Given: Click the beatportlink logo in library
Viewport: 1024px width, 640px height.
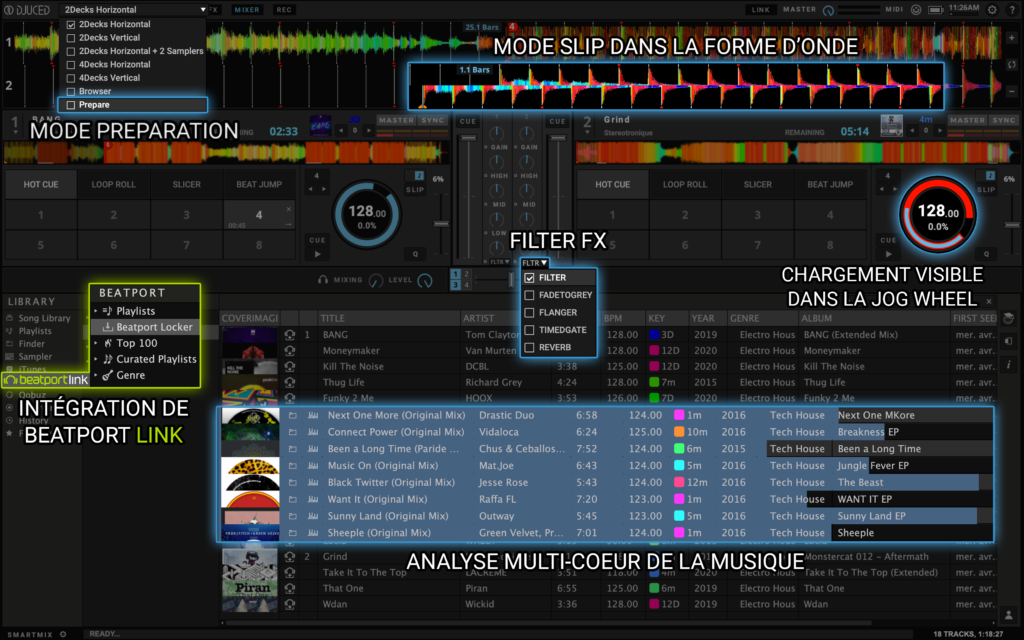Looking at the screenshot, I should [x=46, y=380].
